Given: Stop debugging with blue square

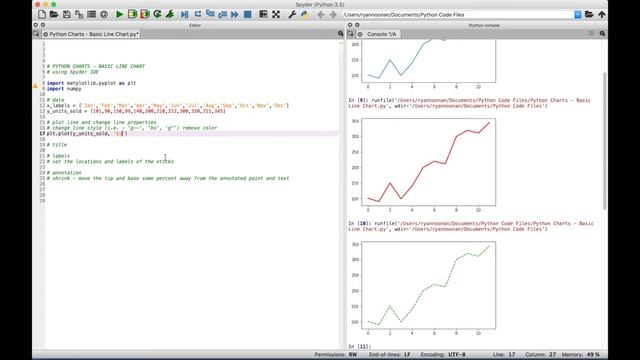Looking at the screenshot, I should (247, 15).
